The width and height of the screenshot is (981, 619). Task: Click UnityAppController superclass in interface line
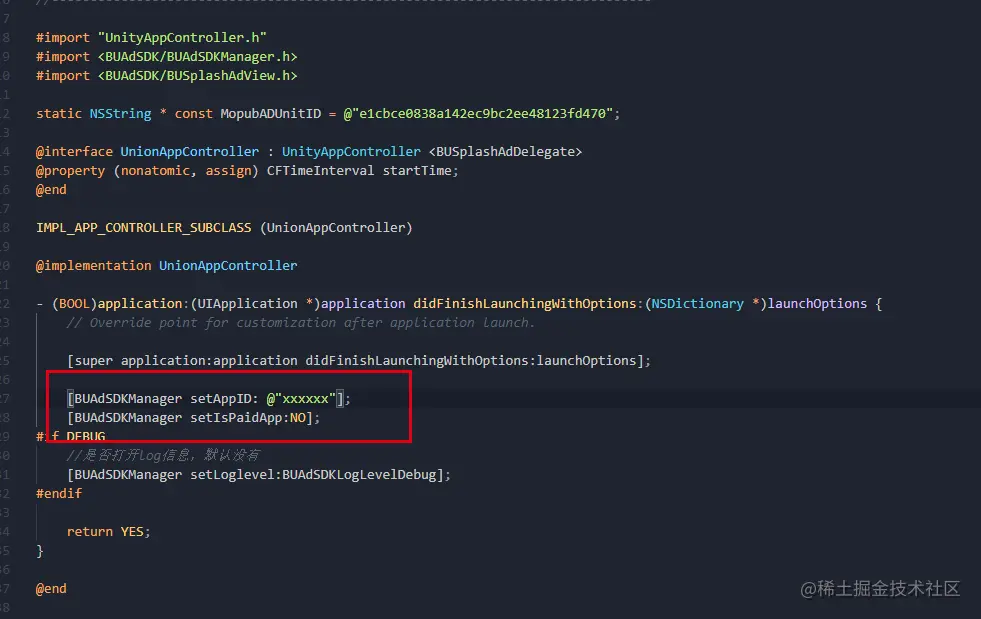click(351, 151)
